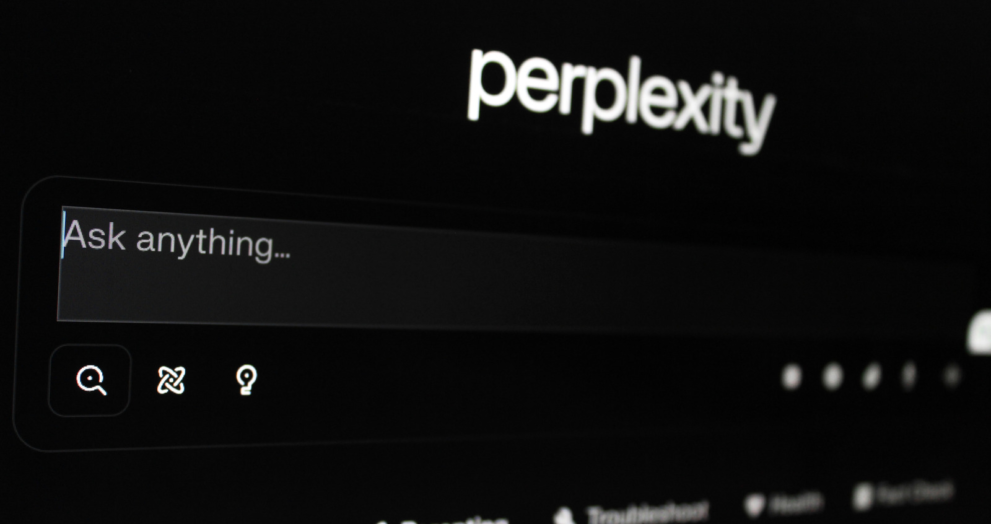
Task: Select the Search mode magnifier icon
Action: pos(91,381)
